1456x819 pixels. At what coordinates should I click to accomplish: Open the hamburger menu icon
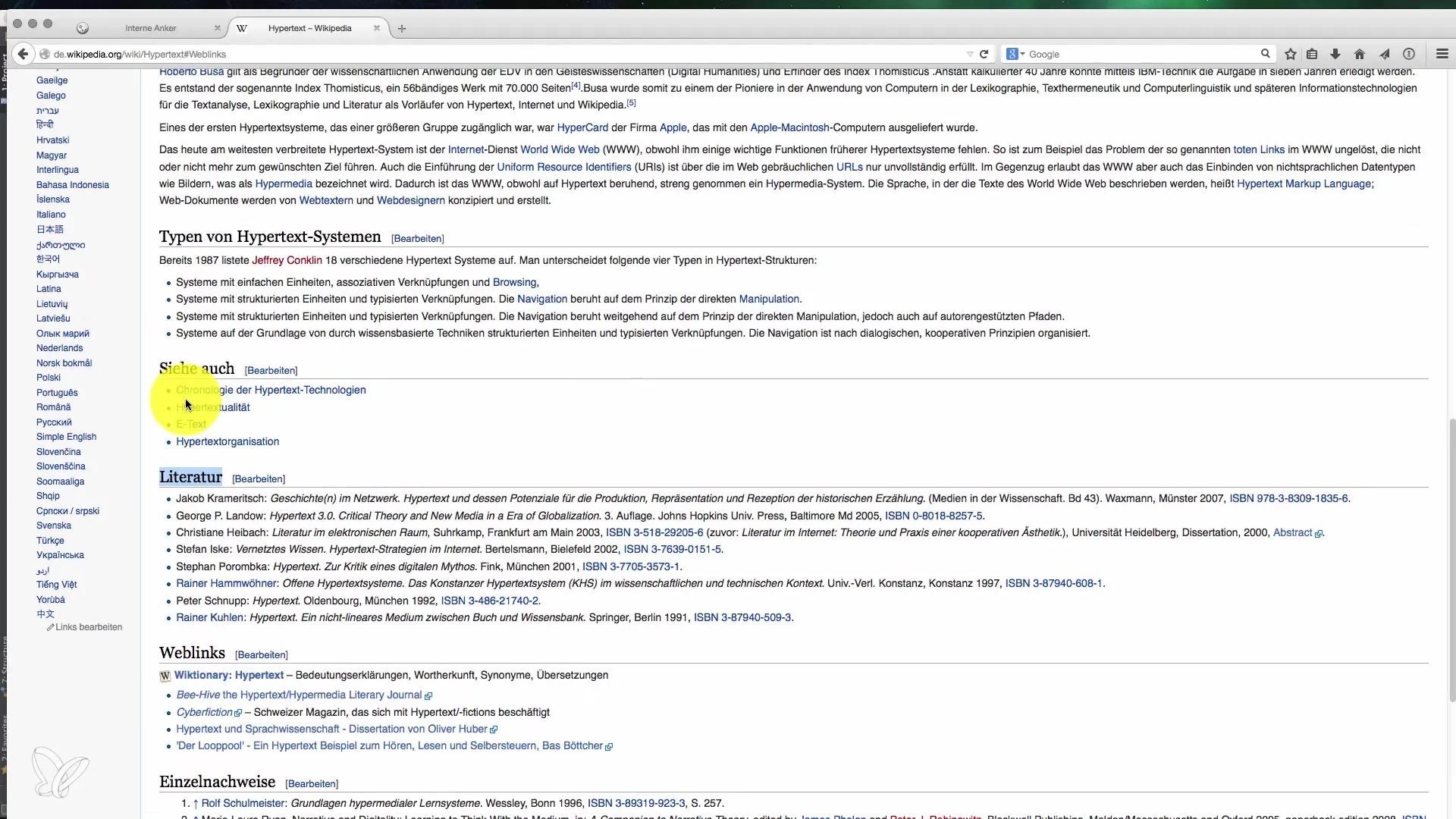click(1442, 54)
